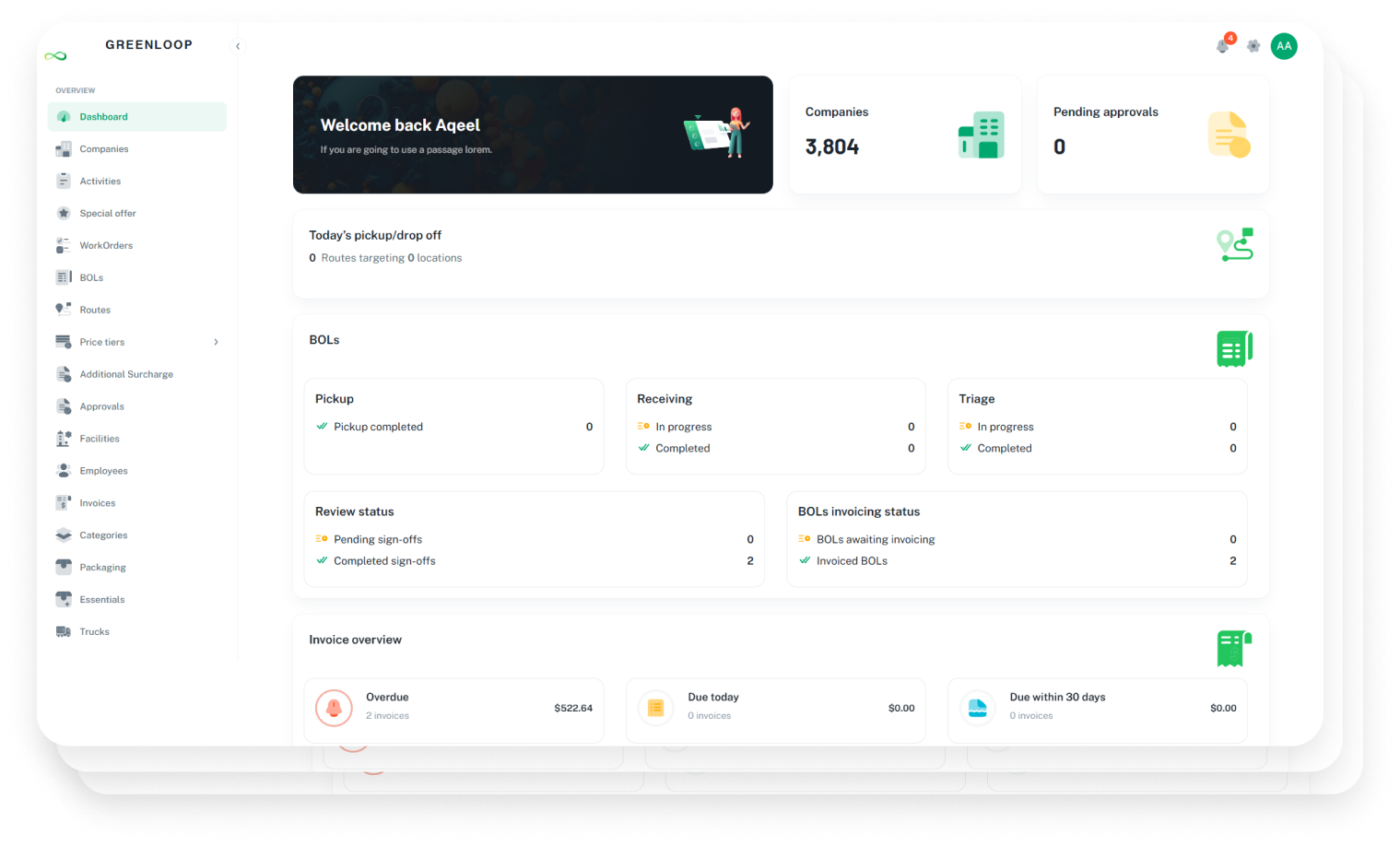Collapse the sidebar with the chevron

(x=238, y=46)
